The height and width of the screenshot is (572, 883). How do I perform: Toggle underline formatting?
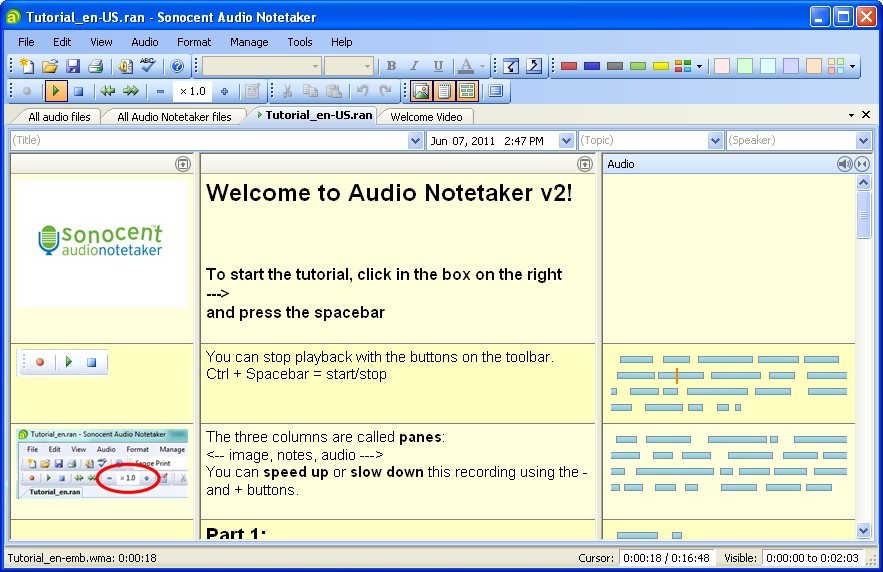438,66
